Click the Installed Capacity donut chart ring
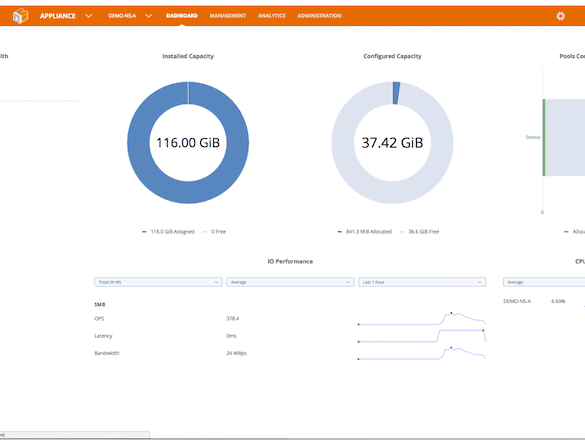This screenshot has height=445, width=585. tap(139, 143)
